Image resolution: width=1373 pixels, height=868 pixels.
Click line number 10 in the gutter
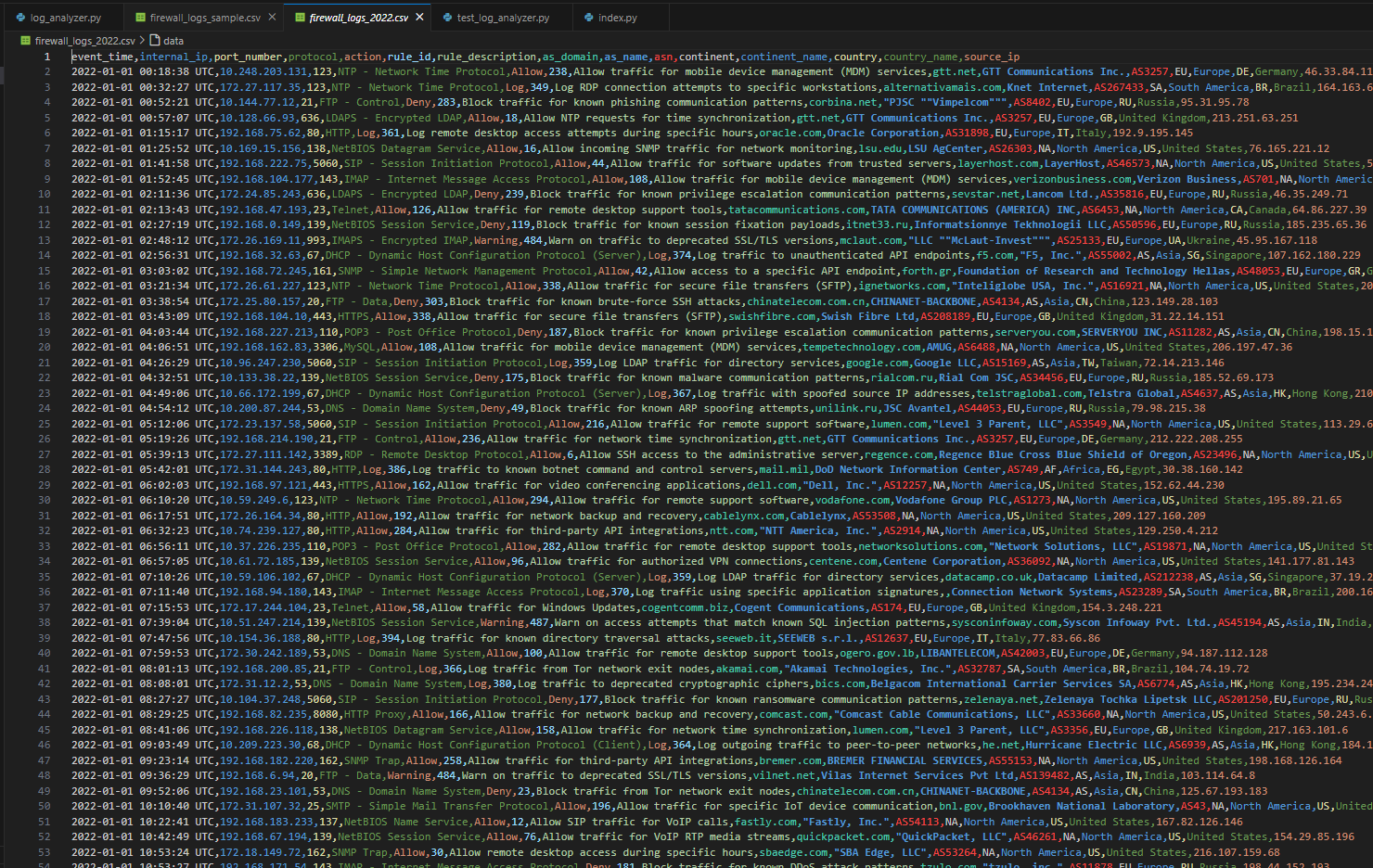click(x=44, y=194)
